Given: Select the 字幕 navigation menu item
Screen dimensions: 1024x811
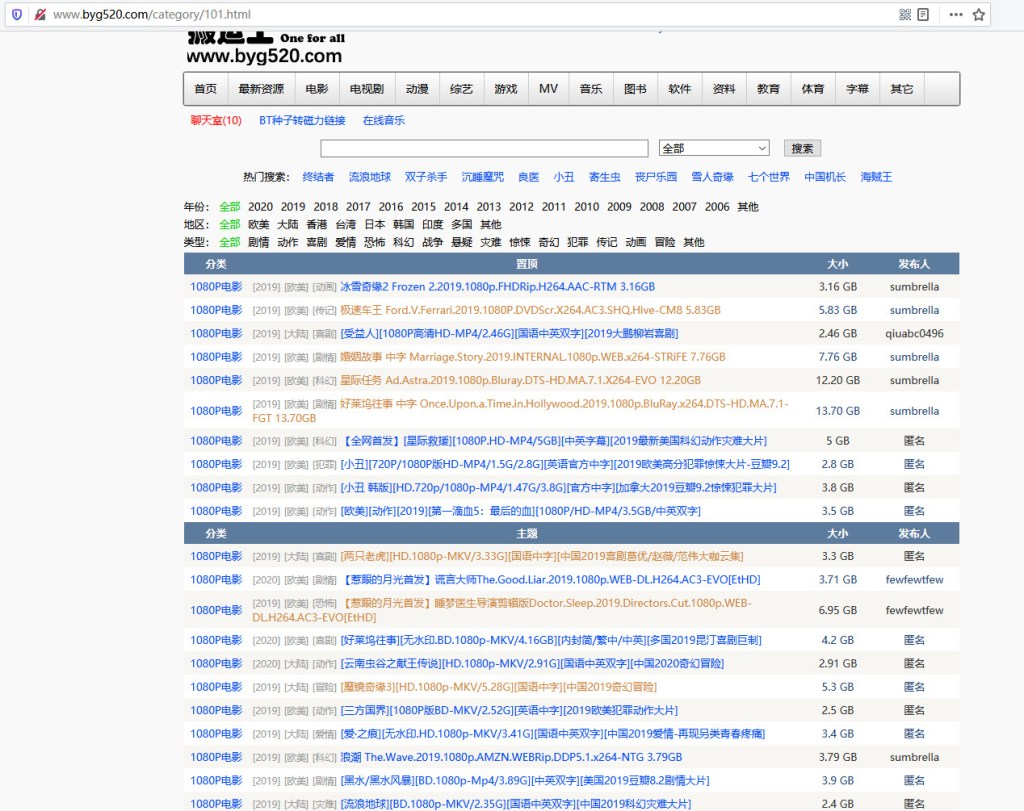Looking at the screenshot, I should pos(857,89).
